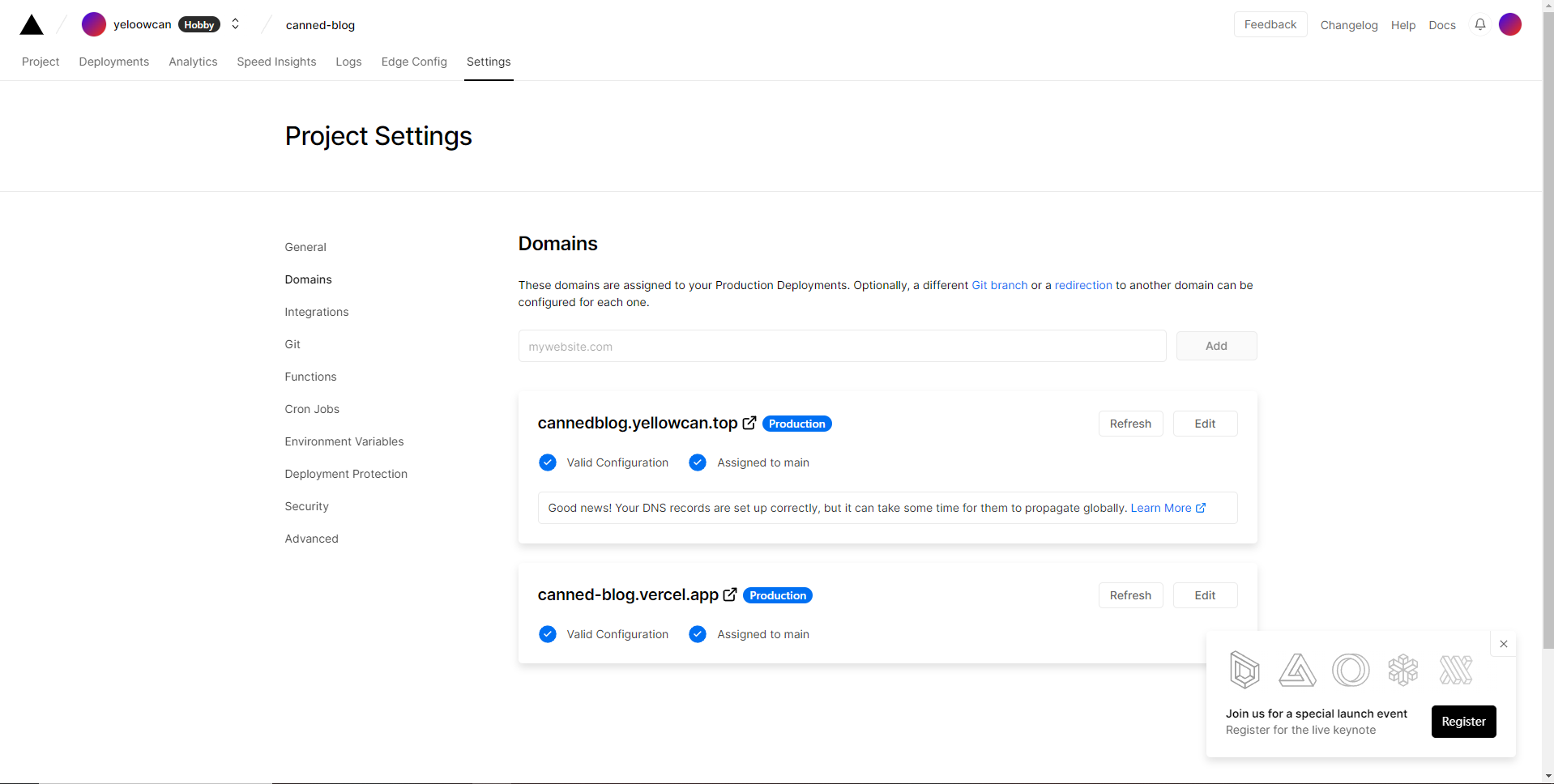The width and height of the screenshot is (1554, 784).
Task: Refresh the canned-blog.vercel.app domain
Action: pyautogui.click(x=1130, y=595)
